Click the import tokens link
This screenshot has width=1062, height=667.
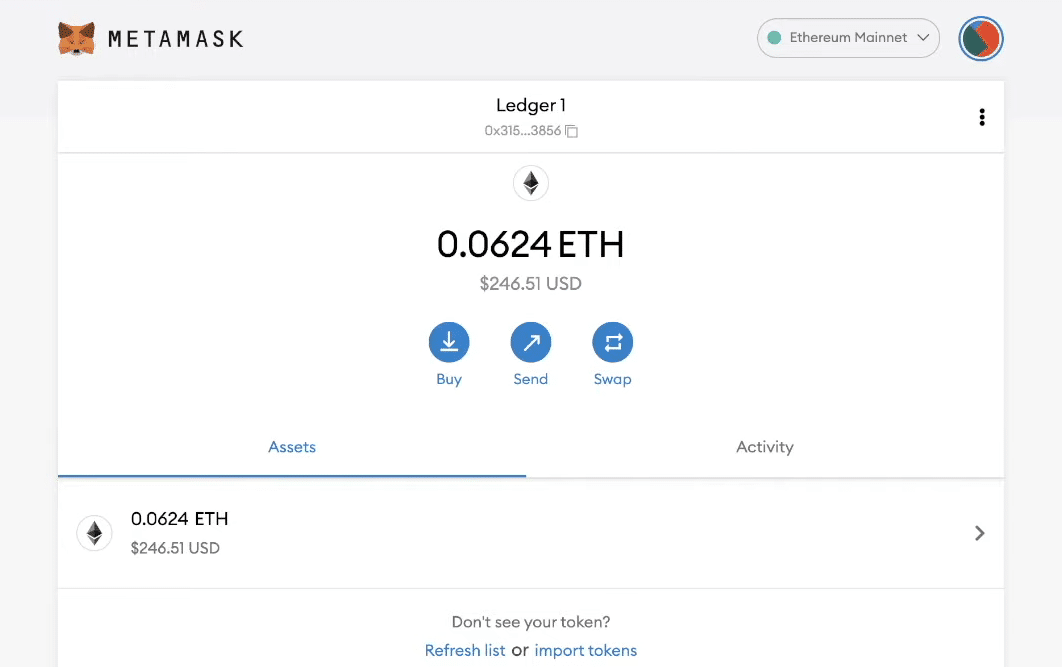[x=586, y=650]
